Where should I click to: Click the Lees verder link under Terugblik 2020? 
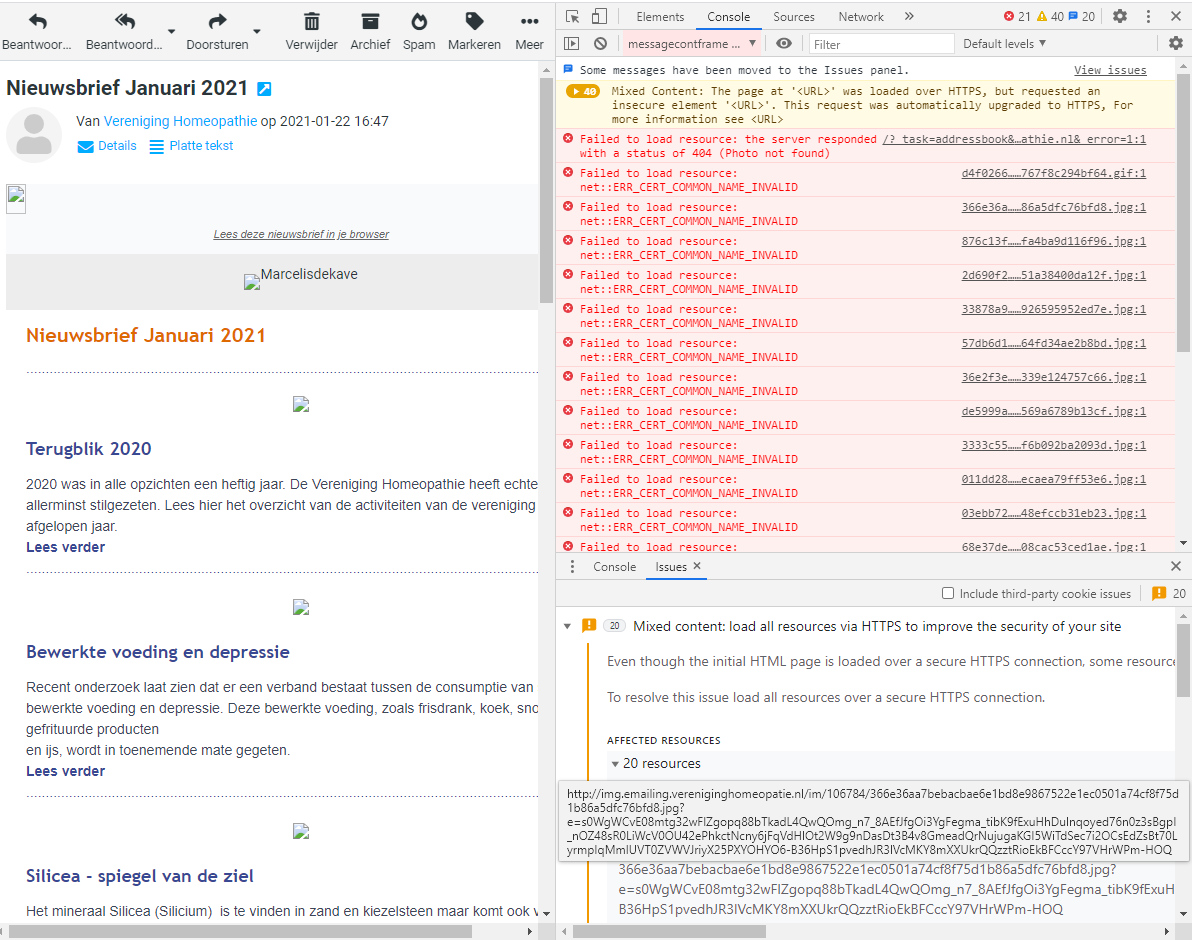[x=65, y=547]
